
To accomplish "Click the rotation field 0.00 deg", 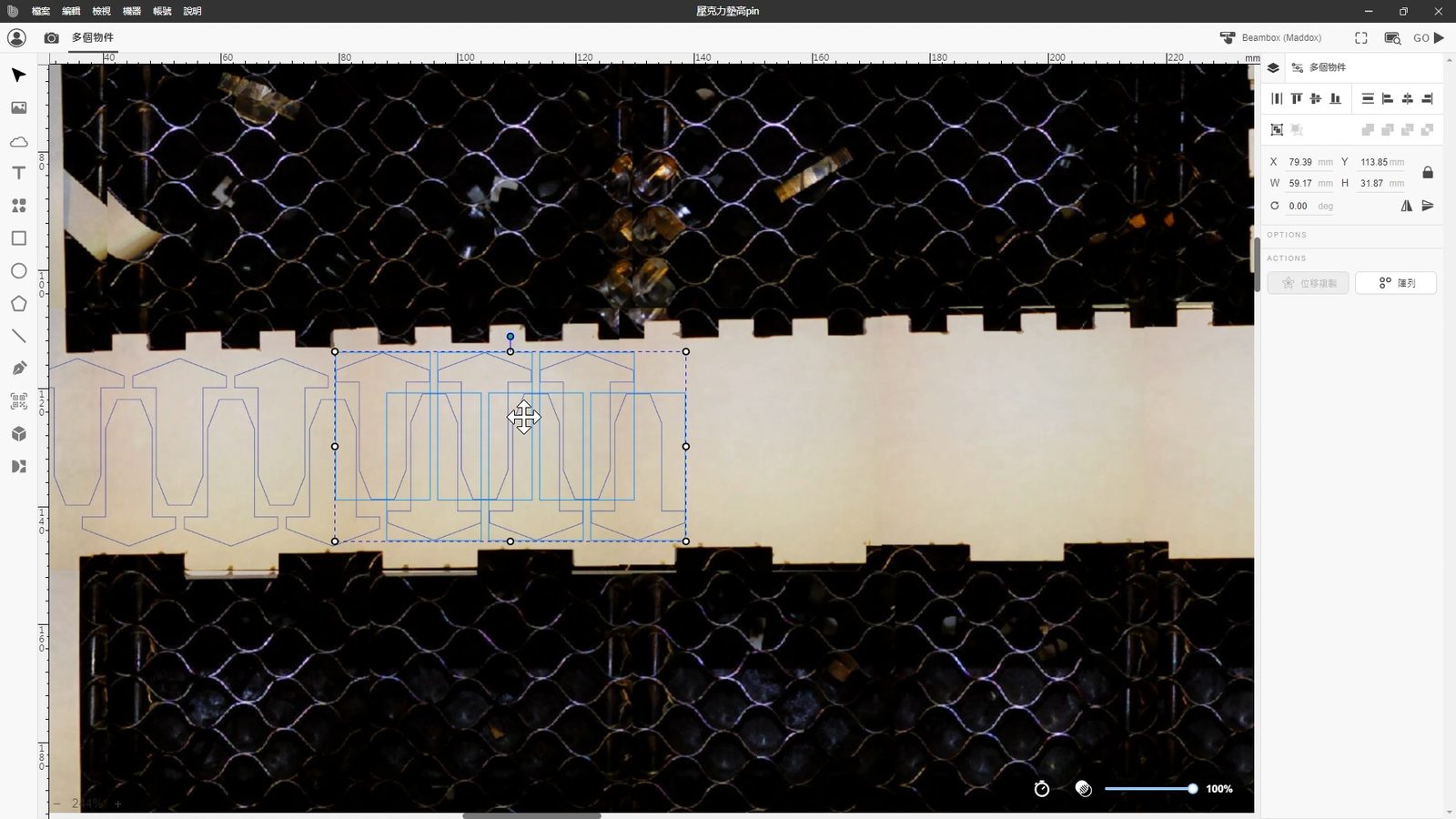I will [1309, 206].
